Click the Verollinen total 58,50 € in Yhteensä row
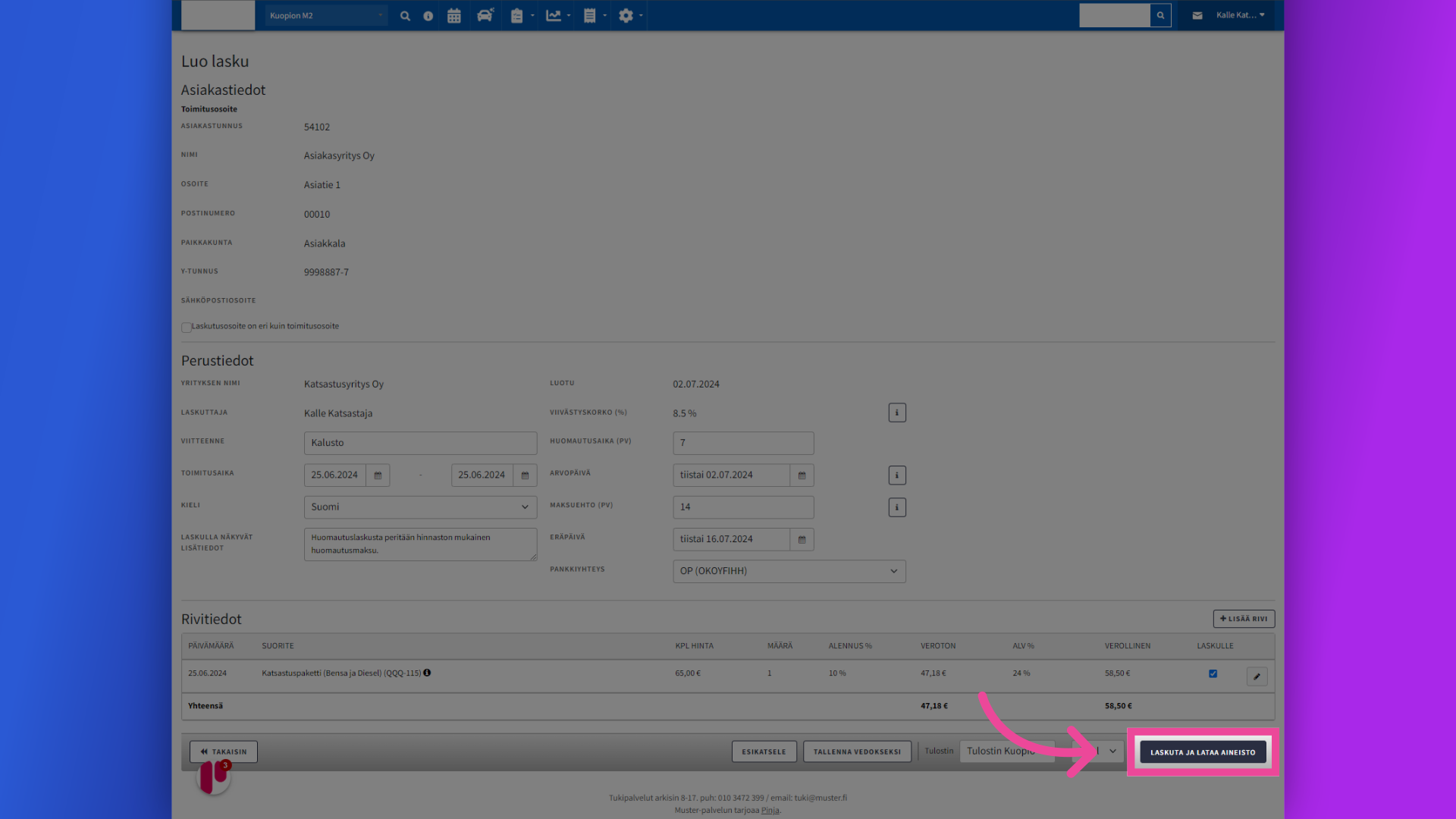 click(x=1118, y=706)
